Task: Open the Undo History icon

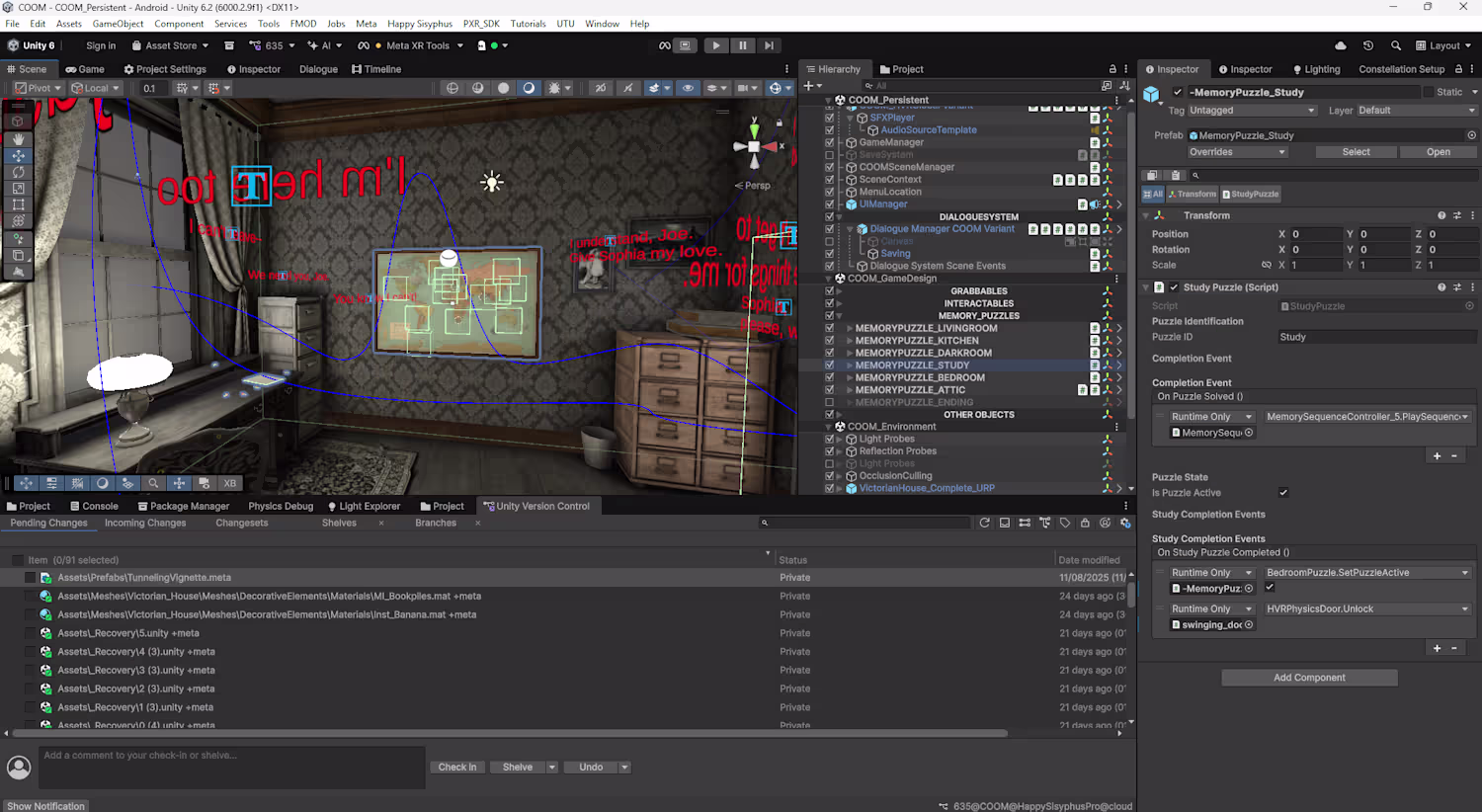Action: pyautogui.click(x=1368, y=45)
